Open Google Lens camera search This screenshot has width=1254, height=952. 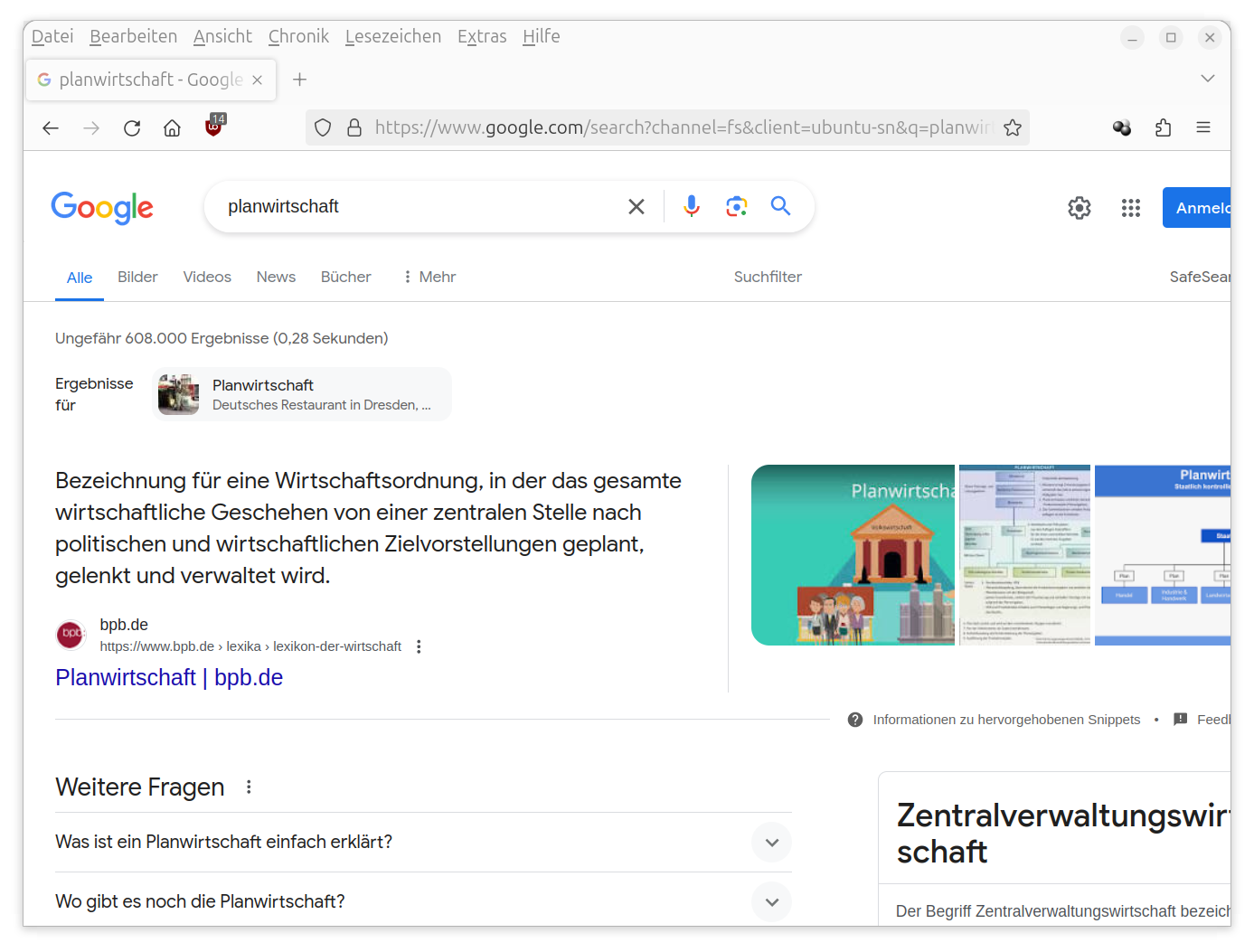[x=737, y=206]
